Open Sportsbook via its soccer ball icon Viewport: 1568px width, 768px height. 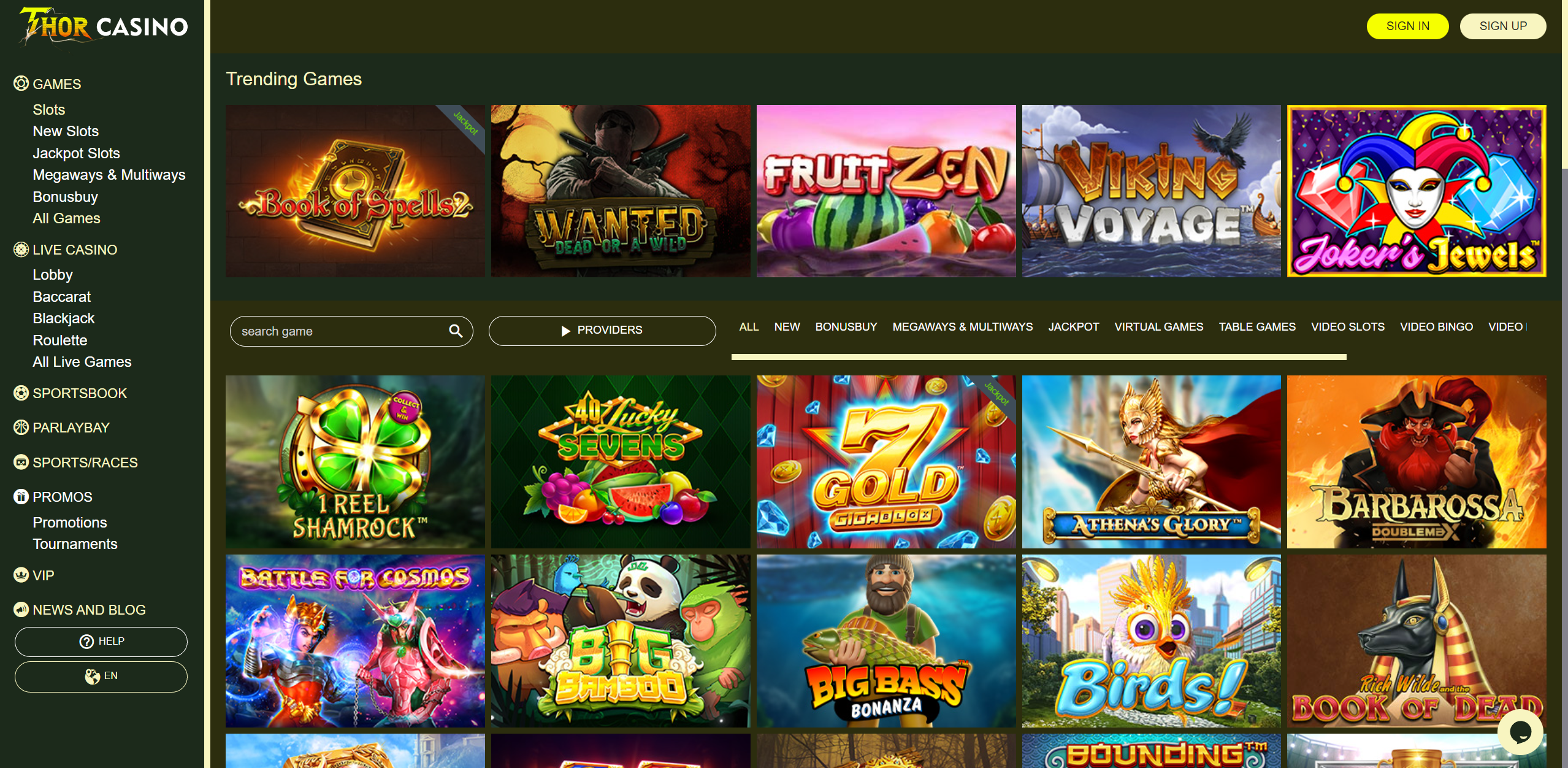click(21, 393)
